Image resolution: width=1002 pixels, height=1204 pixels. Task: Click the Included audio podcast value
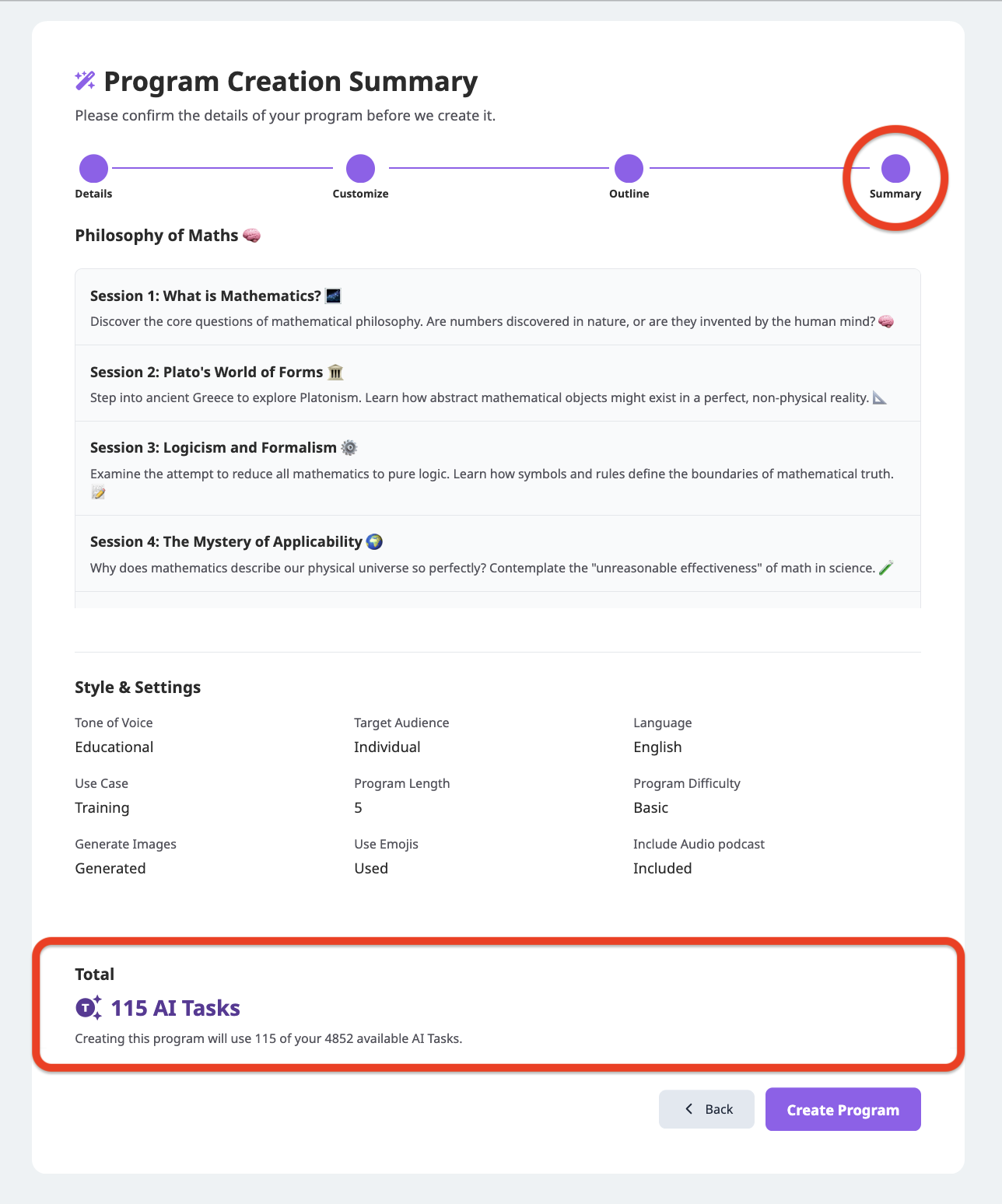662,868
